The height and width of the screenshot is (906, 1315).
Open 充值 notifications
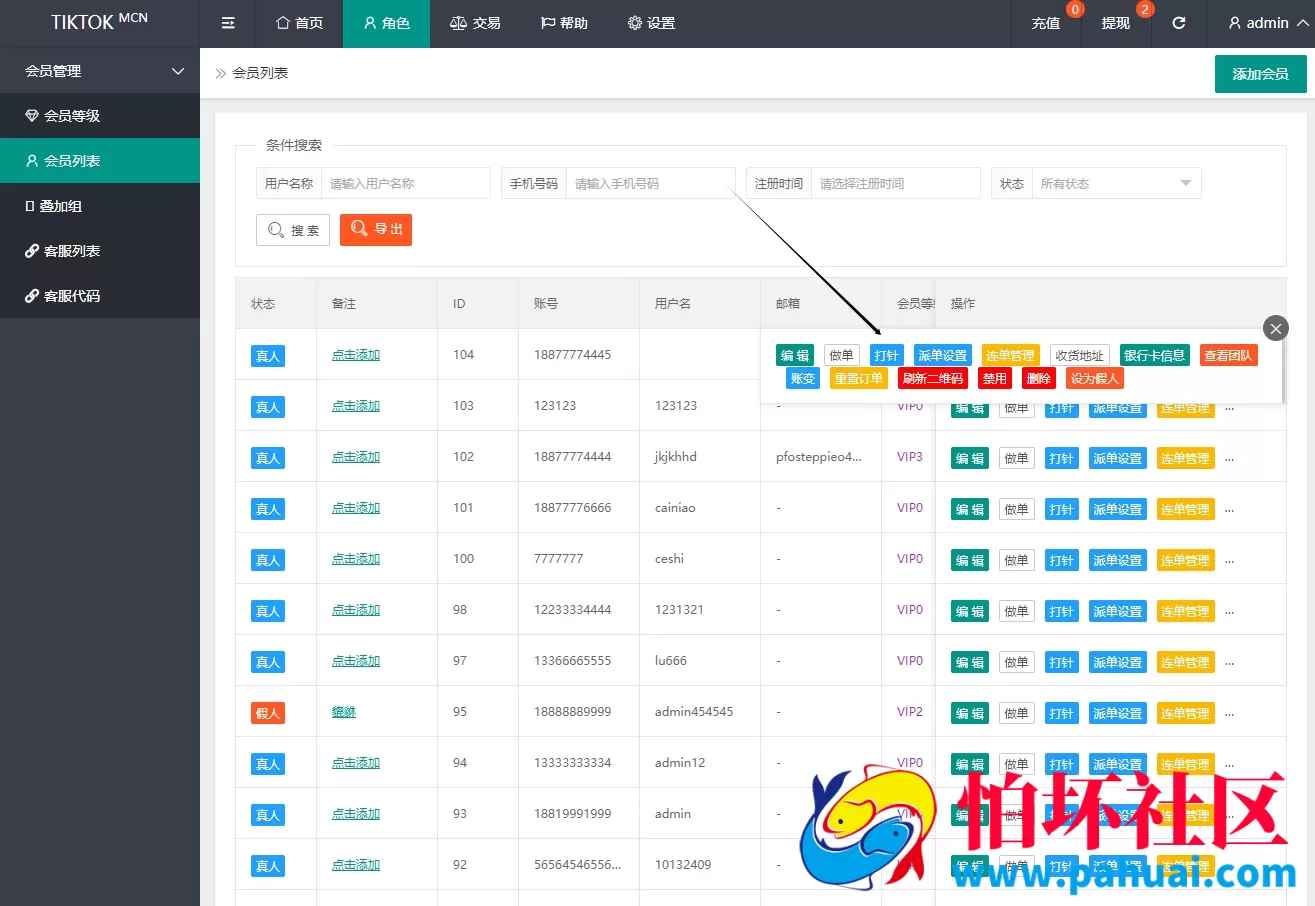click(x=1046, y=23)
